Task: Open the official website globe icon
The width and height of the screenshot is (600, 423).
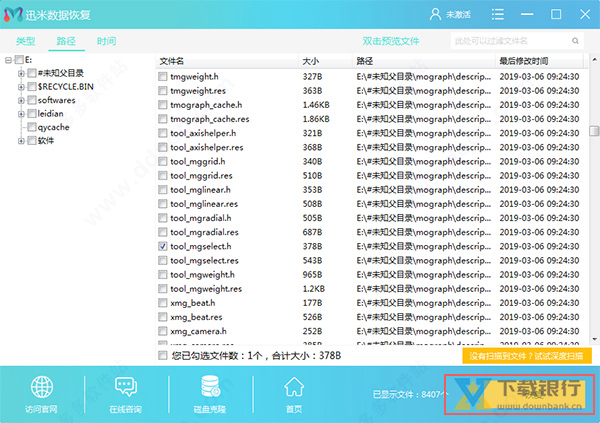Action: click(x=42, y=388)
